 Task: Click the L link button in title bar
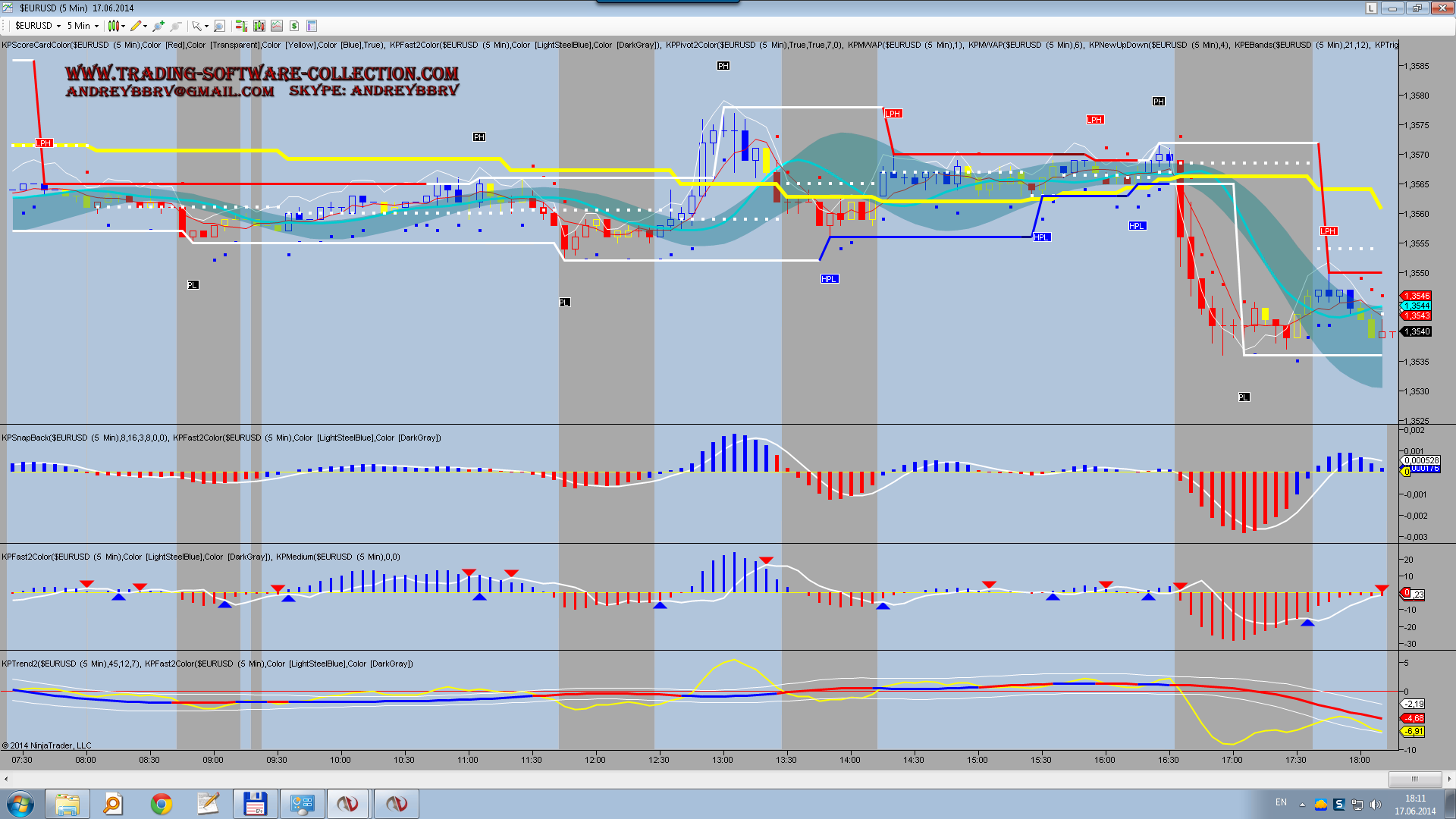[x=1371, y=8]
